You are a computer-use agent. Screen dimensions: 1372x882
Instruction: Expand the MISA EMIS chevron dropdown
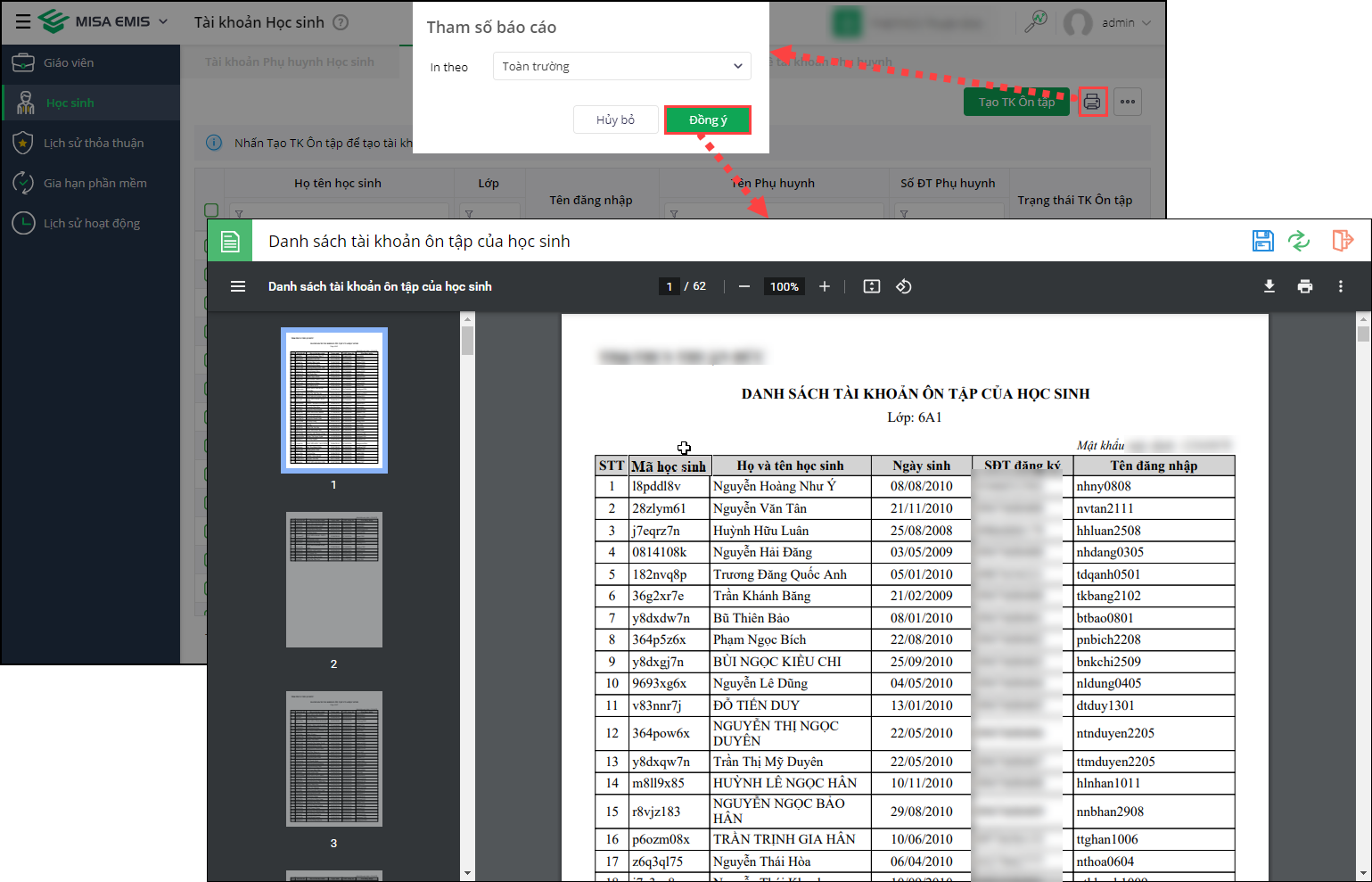(163, 21)
